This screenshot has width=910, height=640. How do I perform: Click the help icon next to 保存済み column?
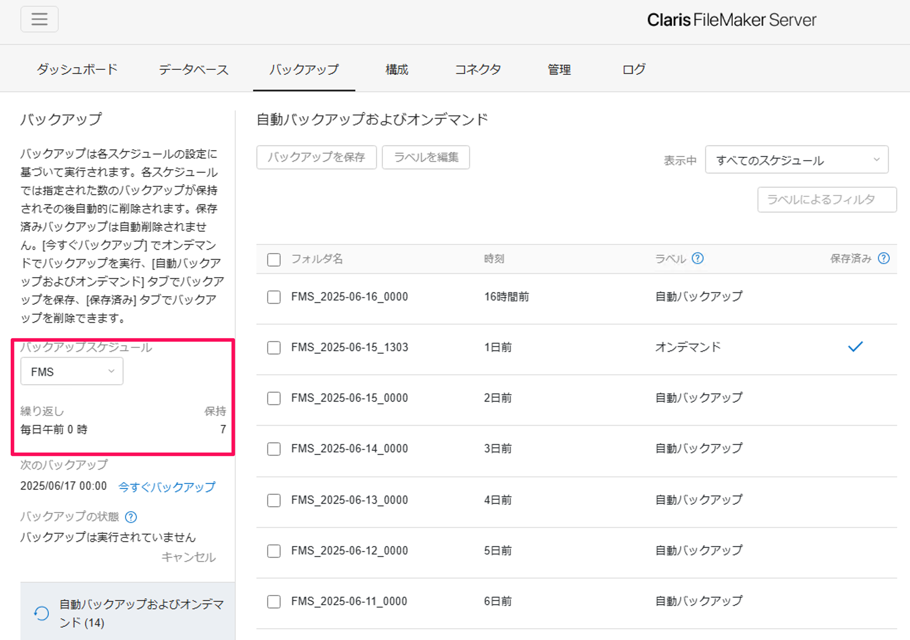tap(884, 258)
